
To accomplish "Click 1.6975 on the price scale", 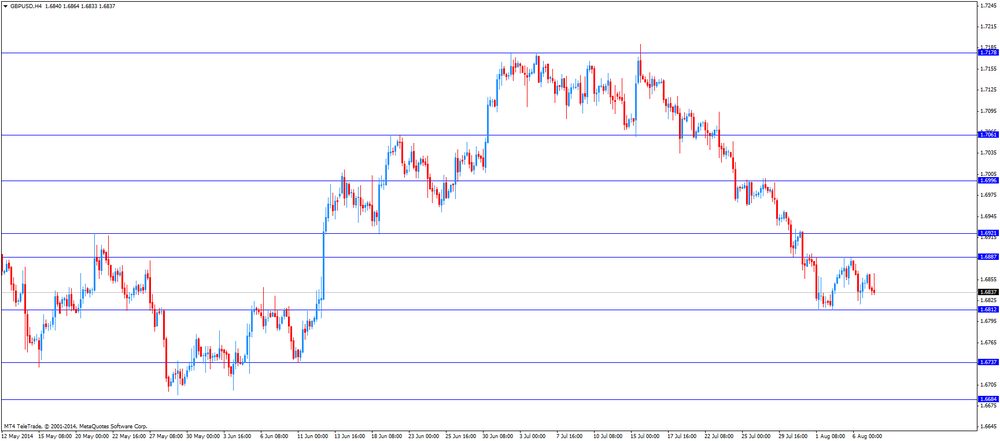I will point(987,195).
